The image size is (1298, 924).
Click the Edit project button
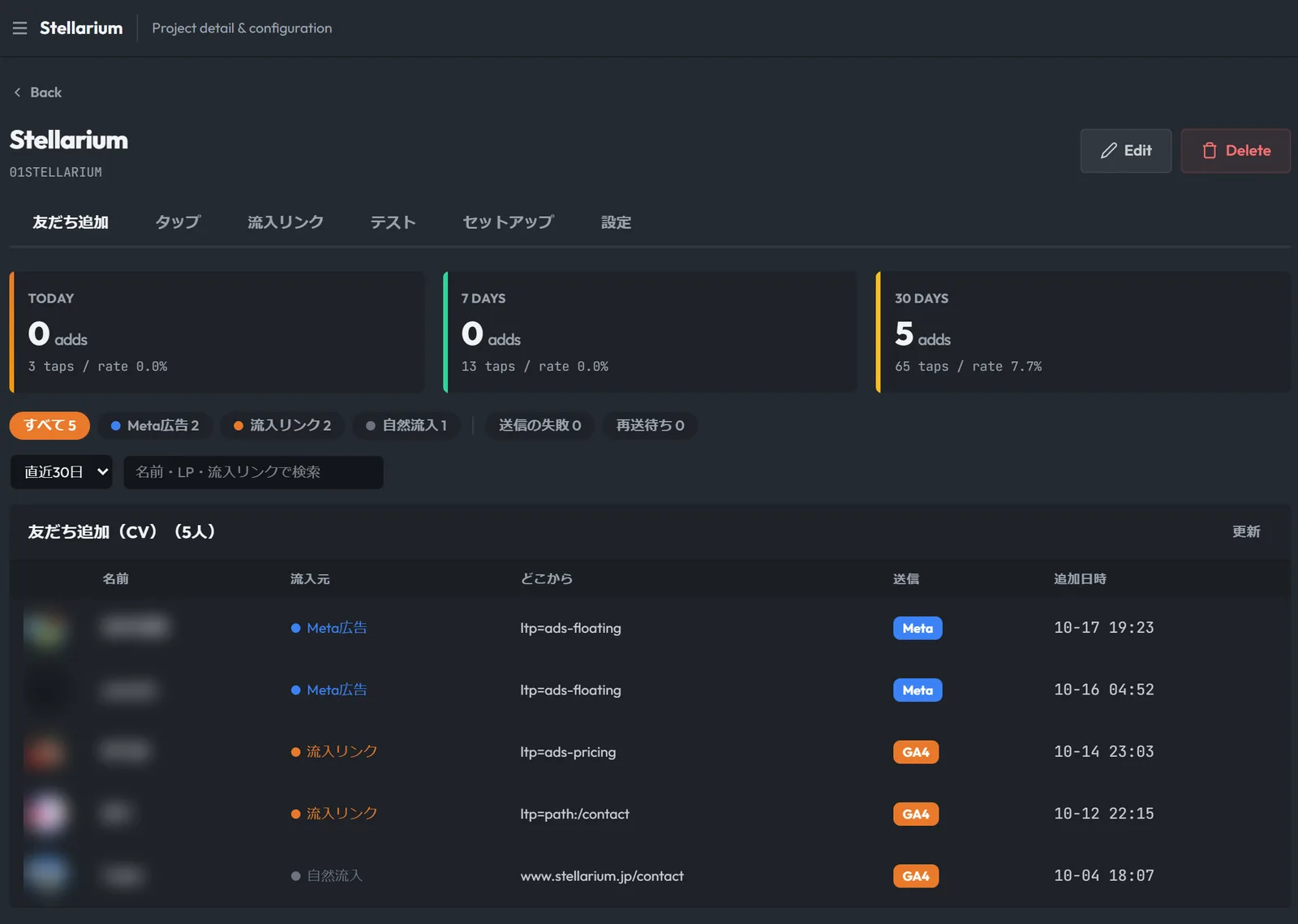(x=1126, y=151)
